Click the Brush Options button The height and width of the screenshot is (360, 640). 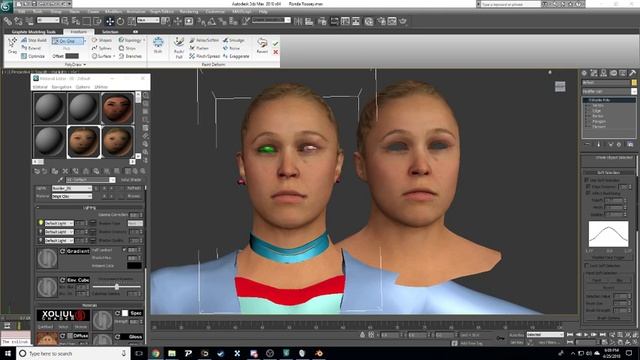pyautogui.click(x=608, y=318)
